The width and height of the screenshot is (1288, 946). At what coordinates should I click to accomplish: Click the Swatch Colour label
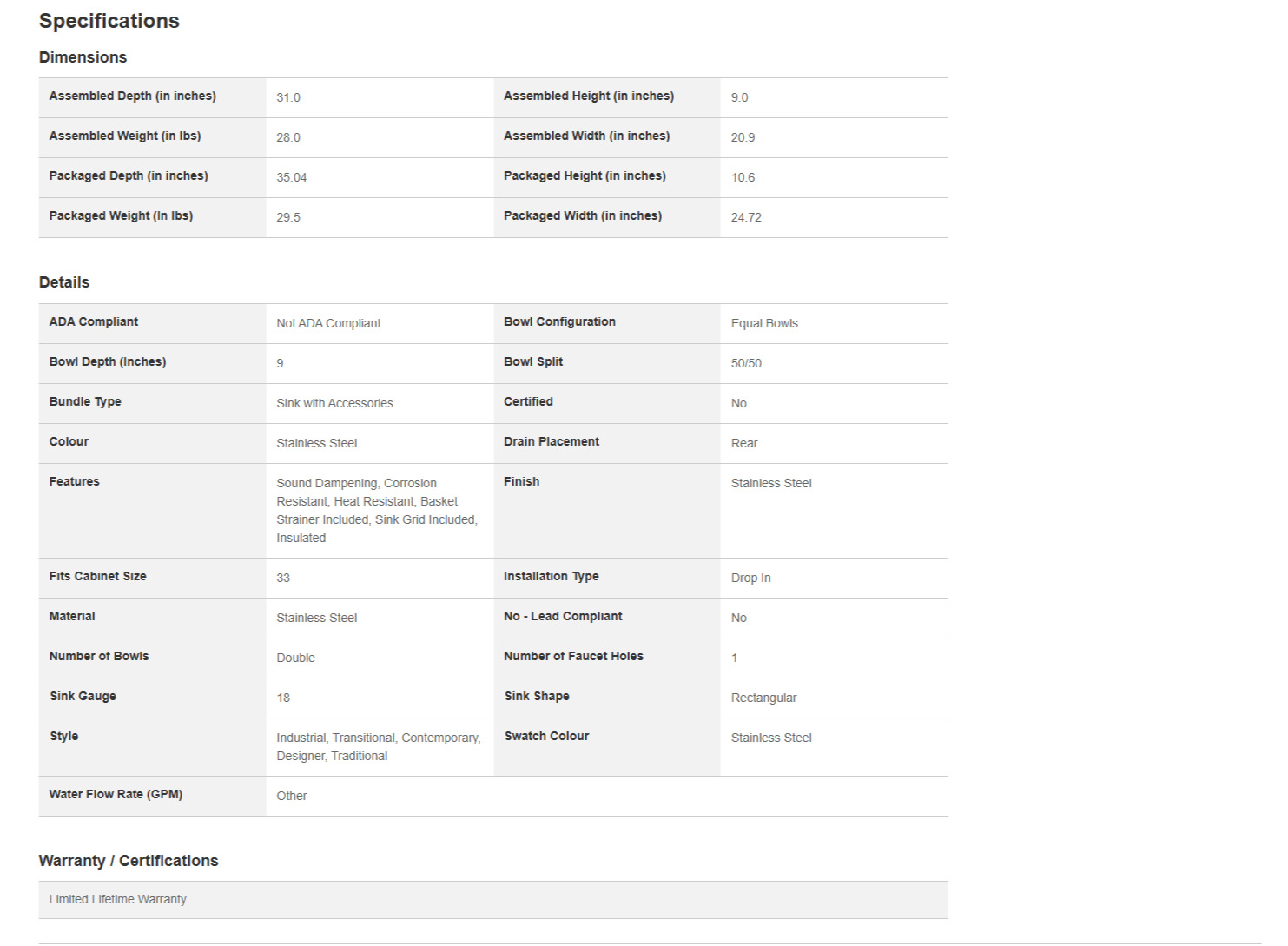click(x=546, y=737)
